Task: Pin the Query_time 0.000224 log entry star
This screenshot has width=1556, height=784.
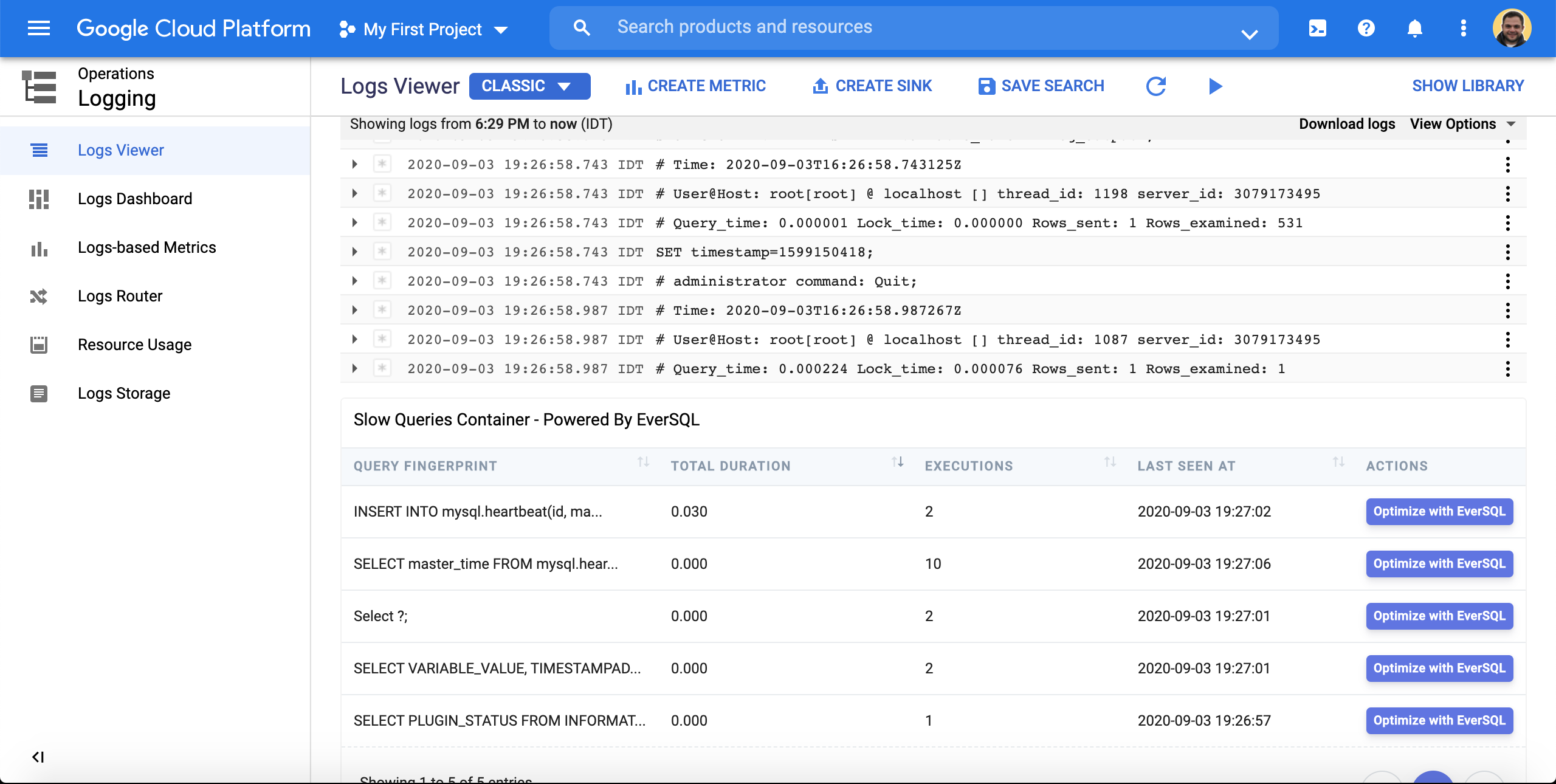Action: point(382,368)
